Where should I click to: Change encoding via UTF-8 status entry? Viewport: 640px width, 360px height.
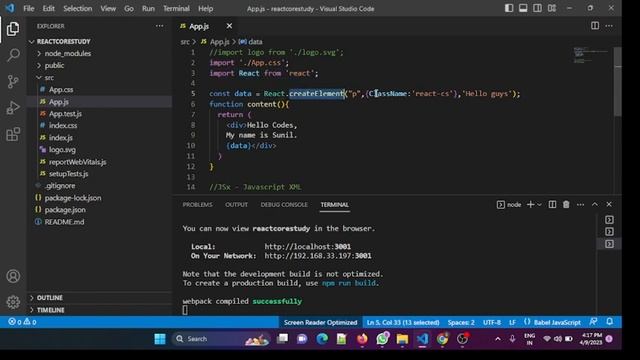492,322
